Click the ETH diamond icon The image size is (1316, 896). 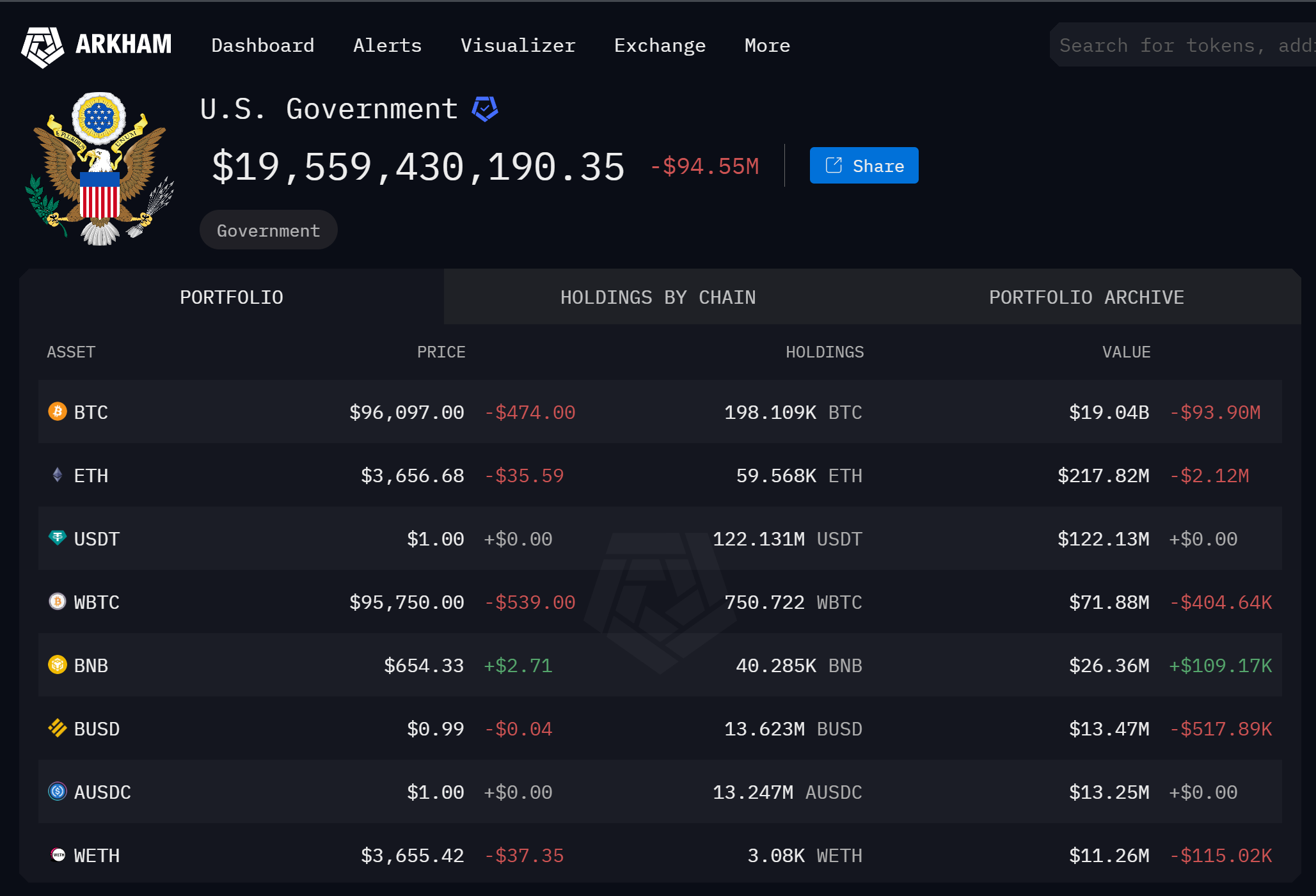pos(58,475)
